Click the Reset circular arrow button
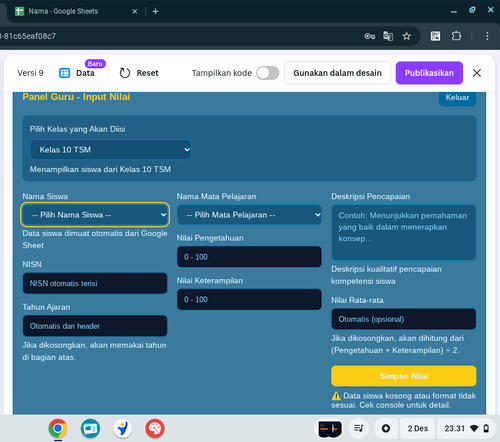Viewport: 500px width, 442px height. click(x=139, y=73)
